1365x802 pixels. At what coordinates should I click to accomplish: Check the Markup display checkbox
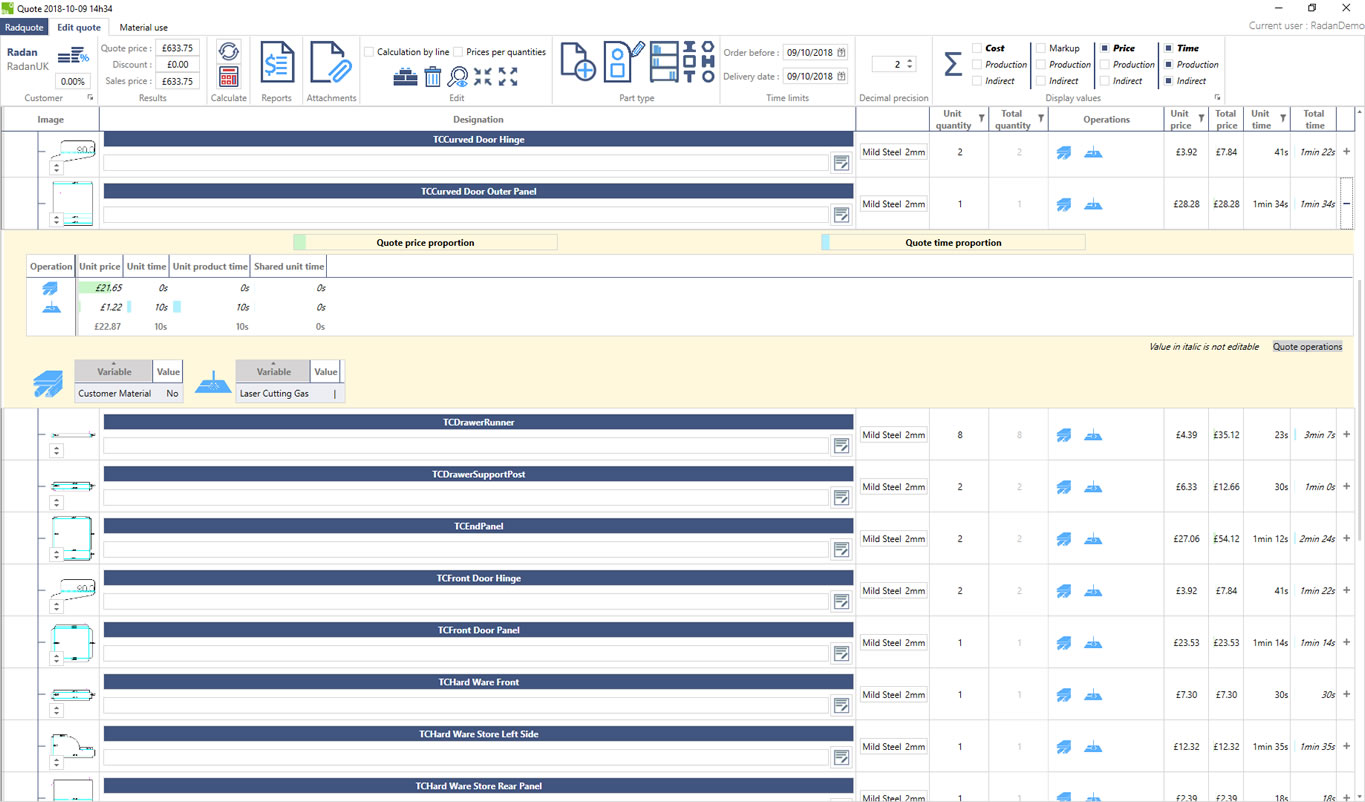pyautogui.click(x=1041, y=48)
